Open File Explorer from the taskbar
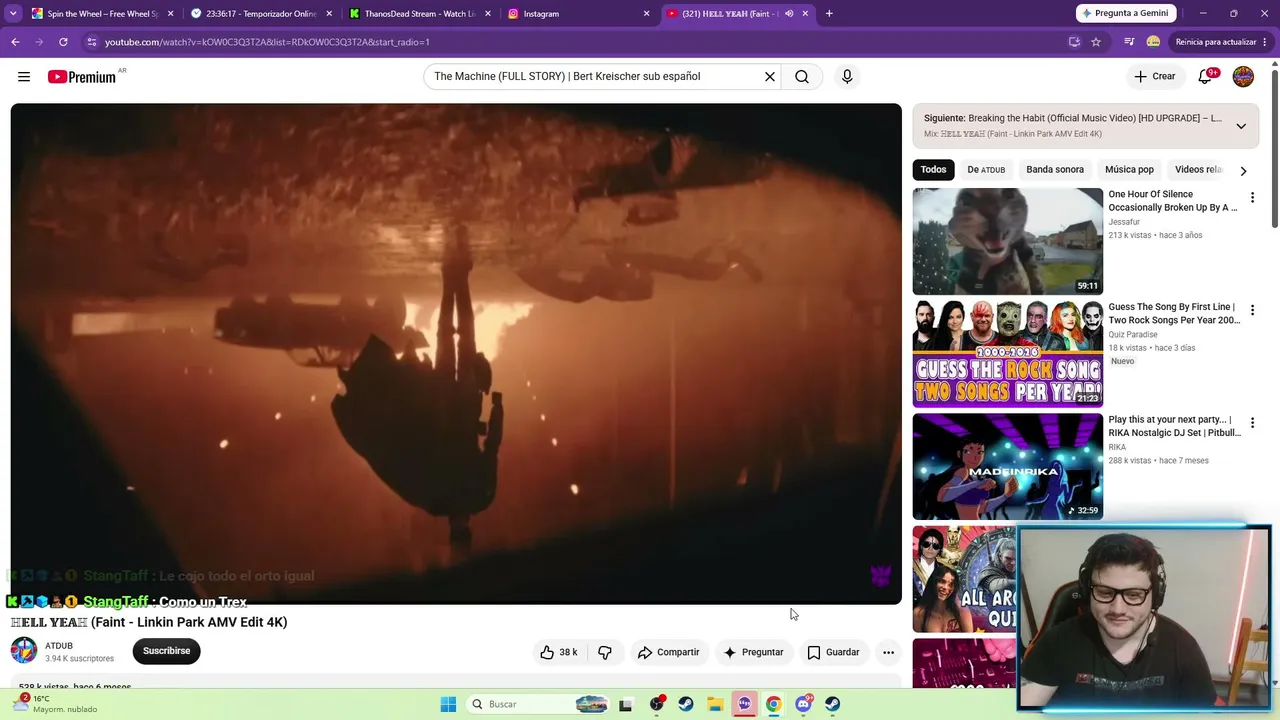Screen dimensions: 1280x720 point(715,704)
